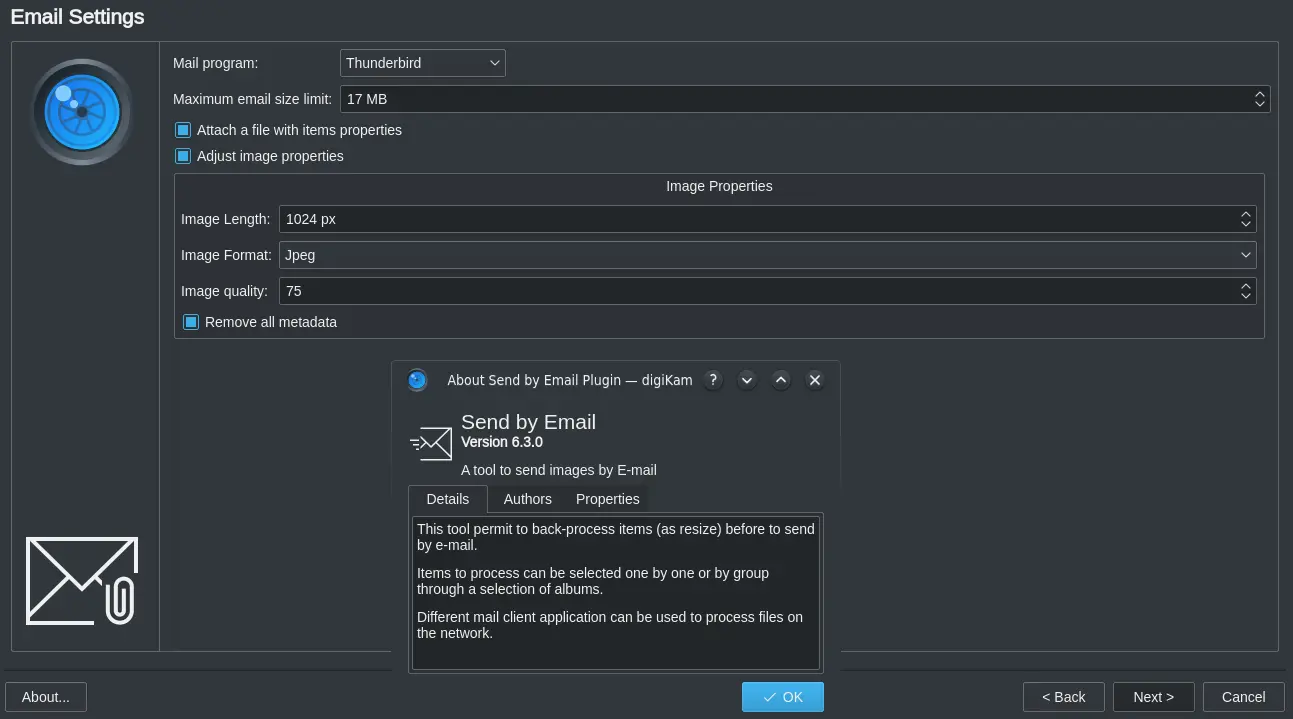1293x719 pixels.
Task: Switch to the Authors tab
Action: [x=527, y=499]
